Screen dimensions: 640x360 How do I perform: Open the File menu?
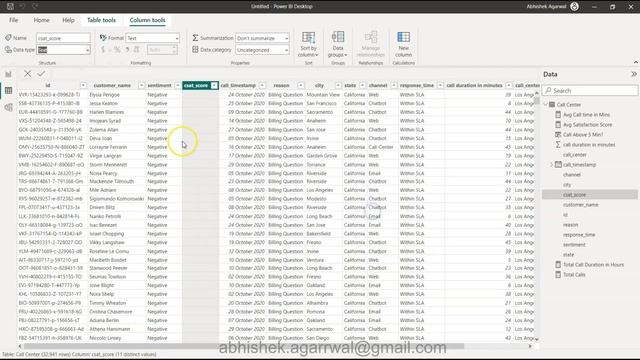13,20
